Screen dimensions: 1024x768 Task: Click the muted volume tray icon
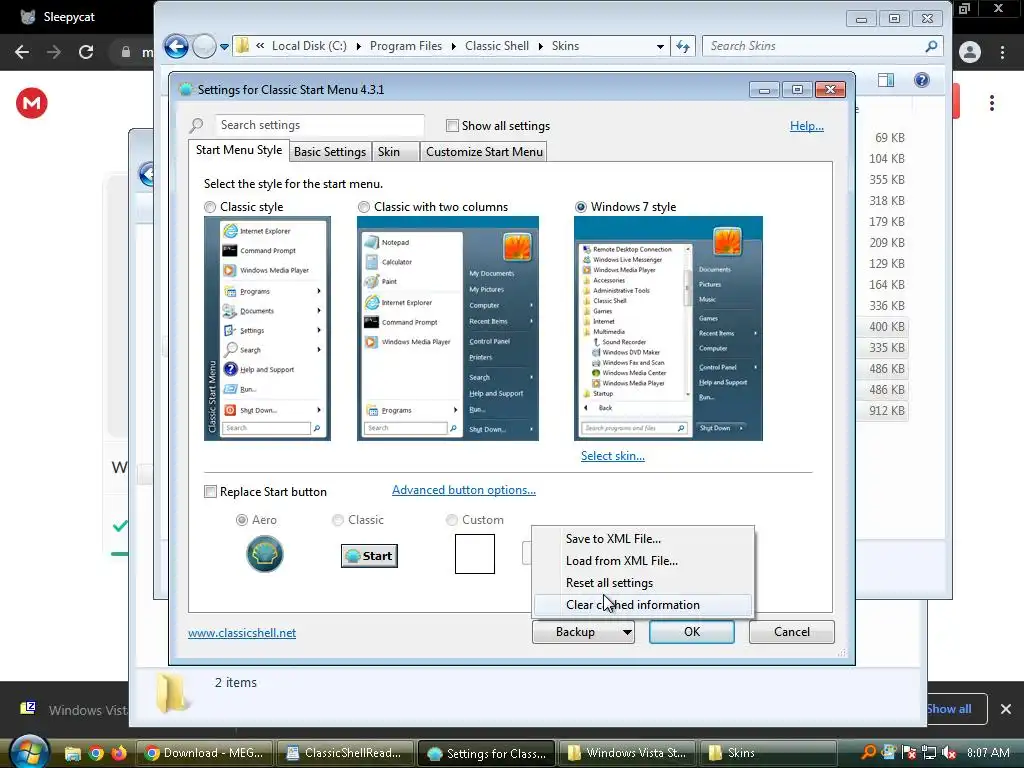[949, 753]
